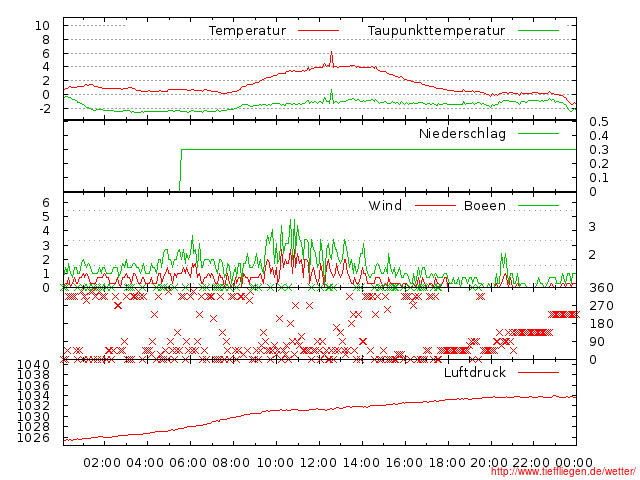
Task: Click the 10:00 time axis label
Action: 275,463
